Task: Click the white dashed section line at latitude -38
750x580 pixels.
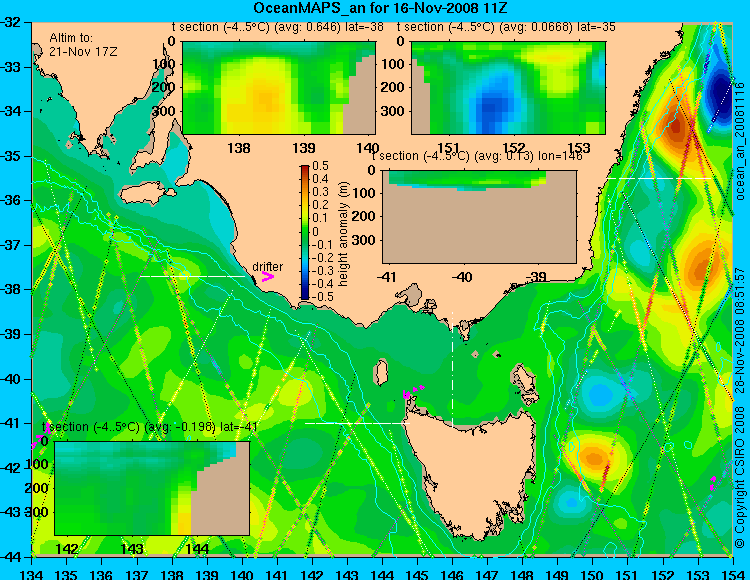Action: point(192,276)
